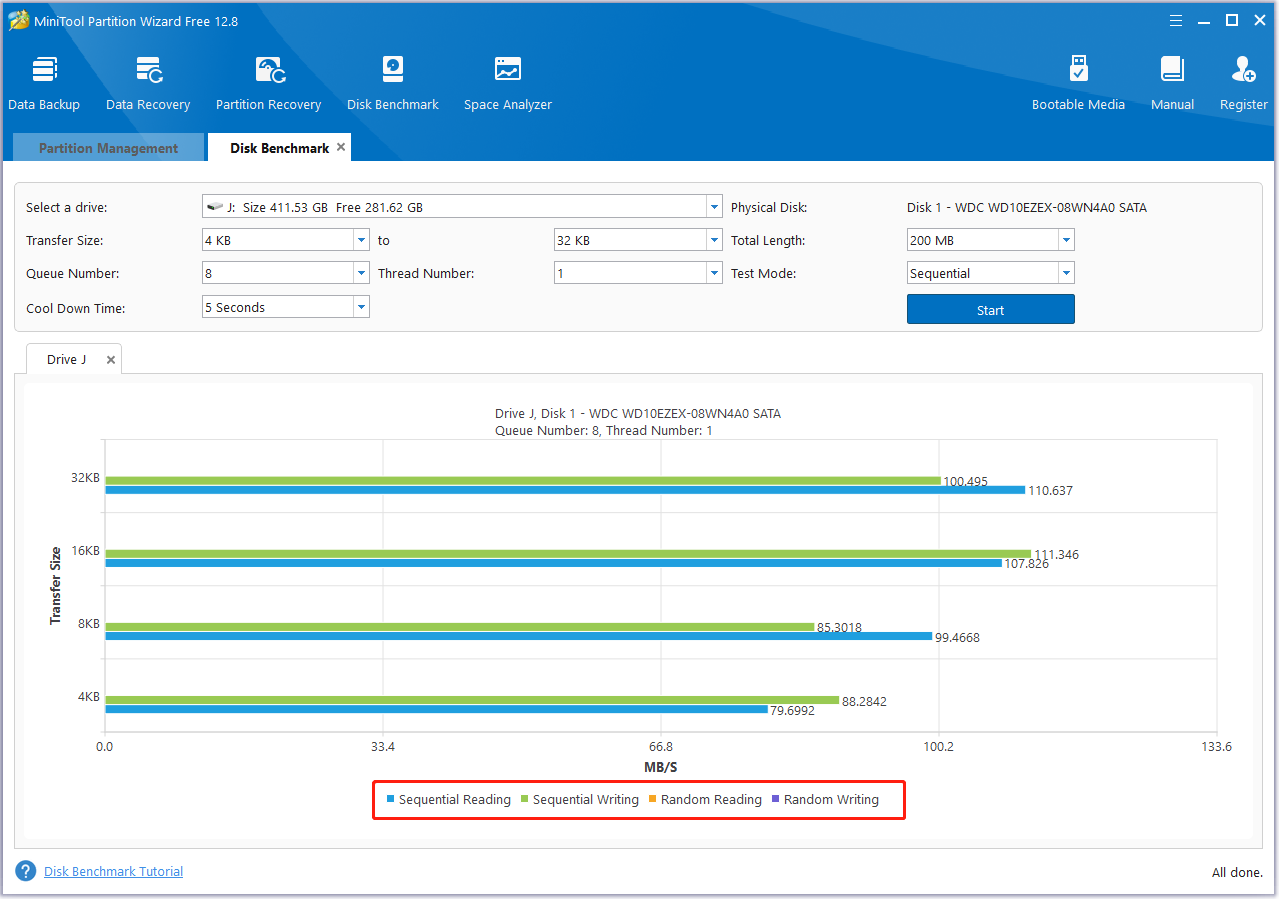Open the Disk Benchmark Tutorial link
This screenshot has height=900, width=1279.
tap(113, 871)
